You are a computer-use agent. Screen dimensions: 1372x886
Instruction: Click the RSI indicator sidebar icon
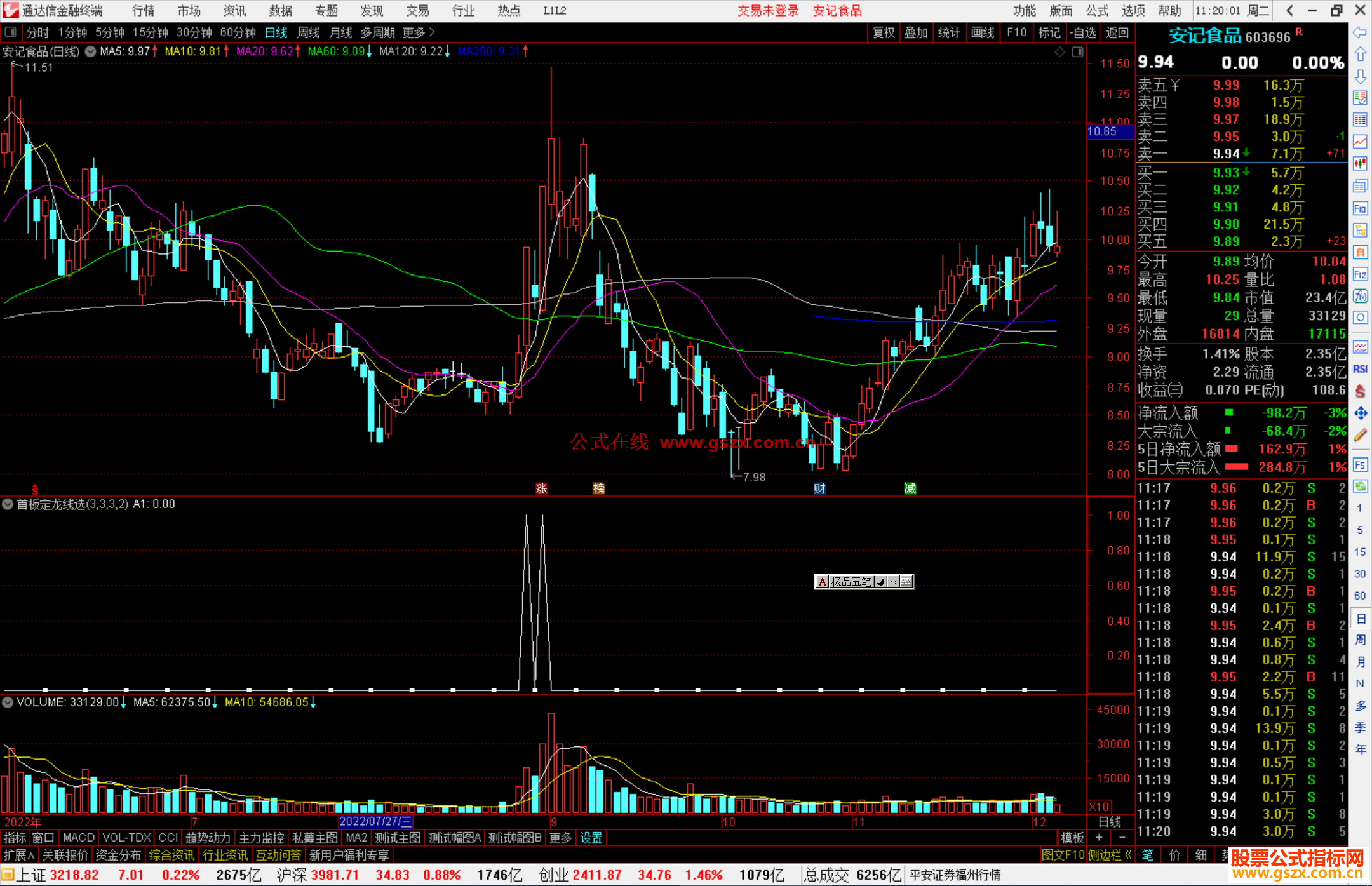coord(1360,369)
